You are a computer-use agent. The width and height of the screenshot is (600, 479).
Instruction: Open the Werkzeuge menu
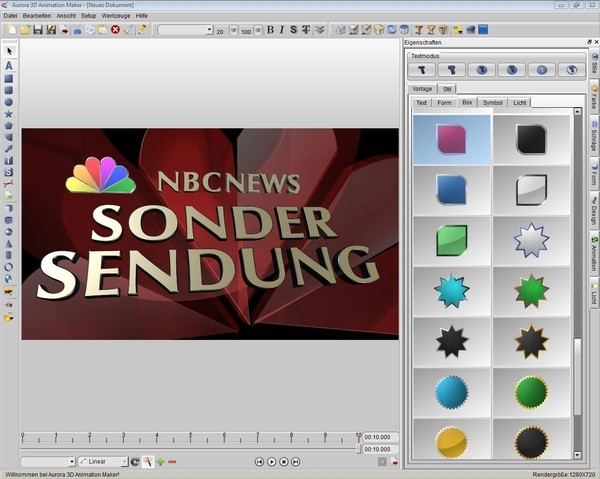[x=116, y=16]
